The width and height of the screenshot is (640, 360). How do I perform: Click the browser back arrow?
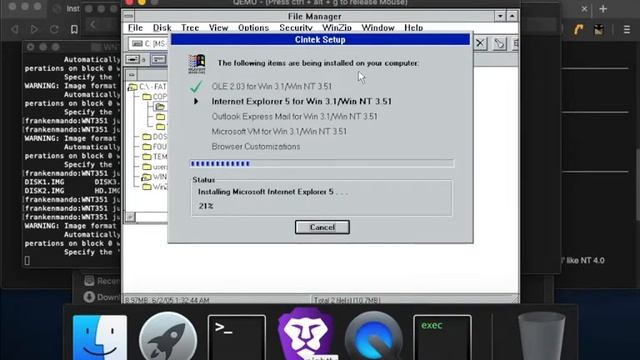15,29
